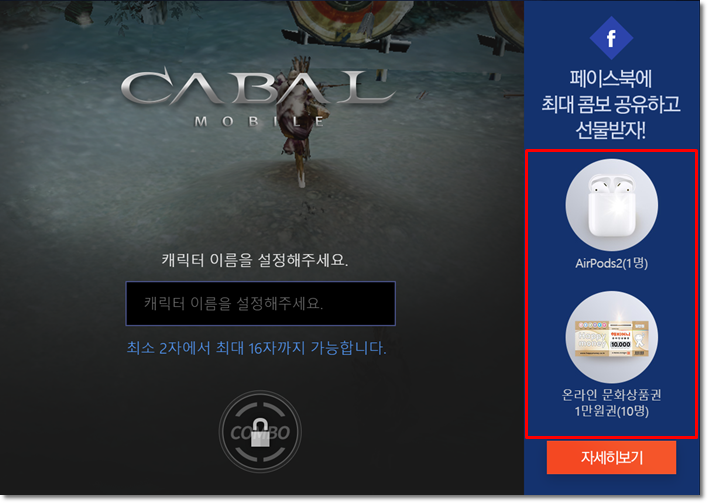Screen dimensions: 708x503
Task: Click the MOBILE subtitle under the logo
Action: pos(260,121)
